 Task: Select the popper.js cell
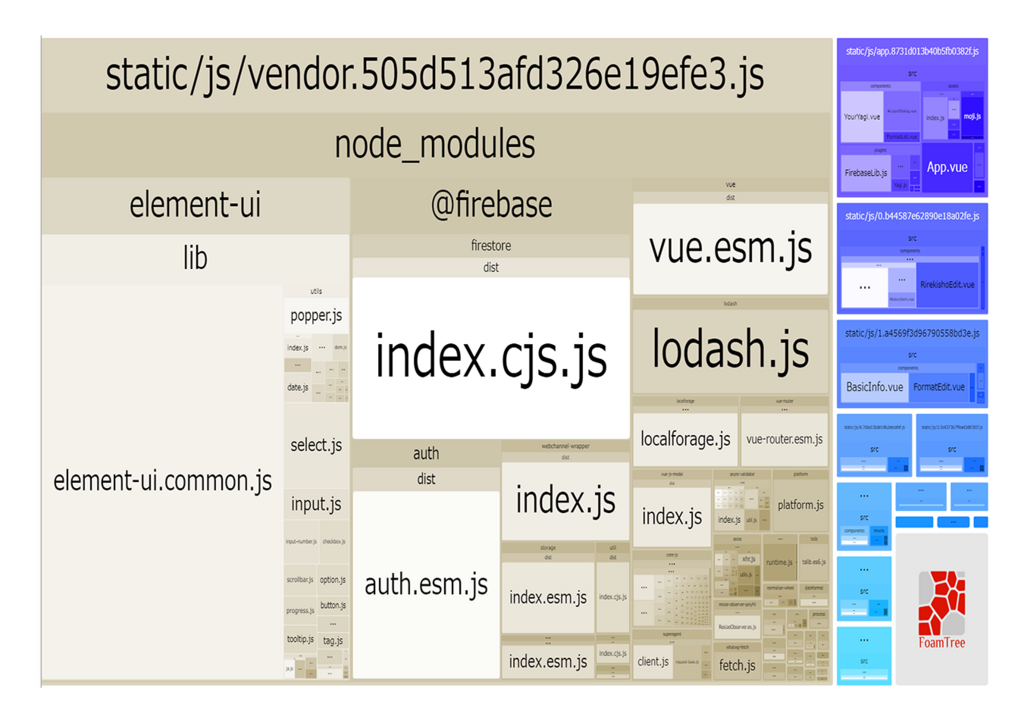pyautogui.click(x=316, y=315)
